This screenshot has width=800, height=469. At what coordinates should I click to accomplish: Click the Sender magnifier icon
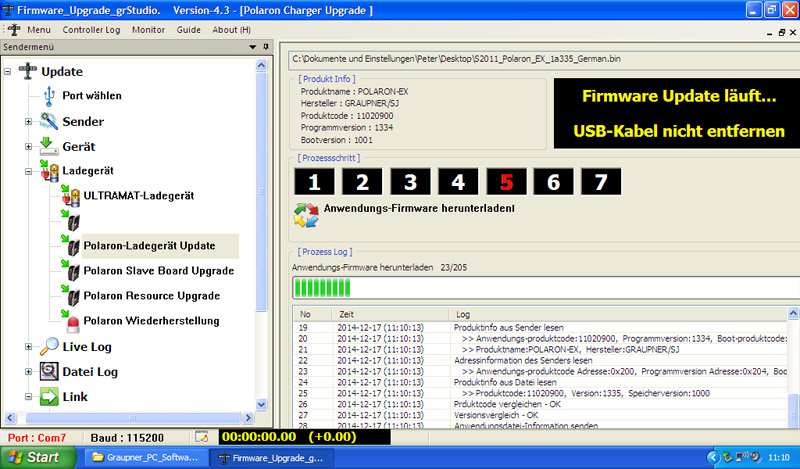tap(49, 121)
